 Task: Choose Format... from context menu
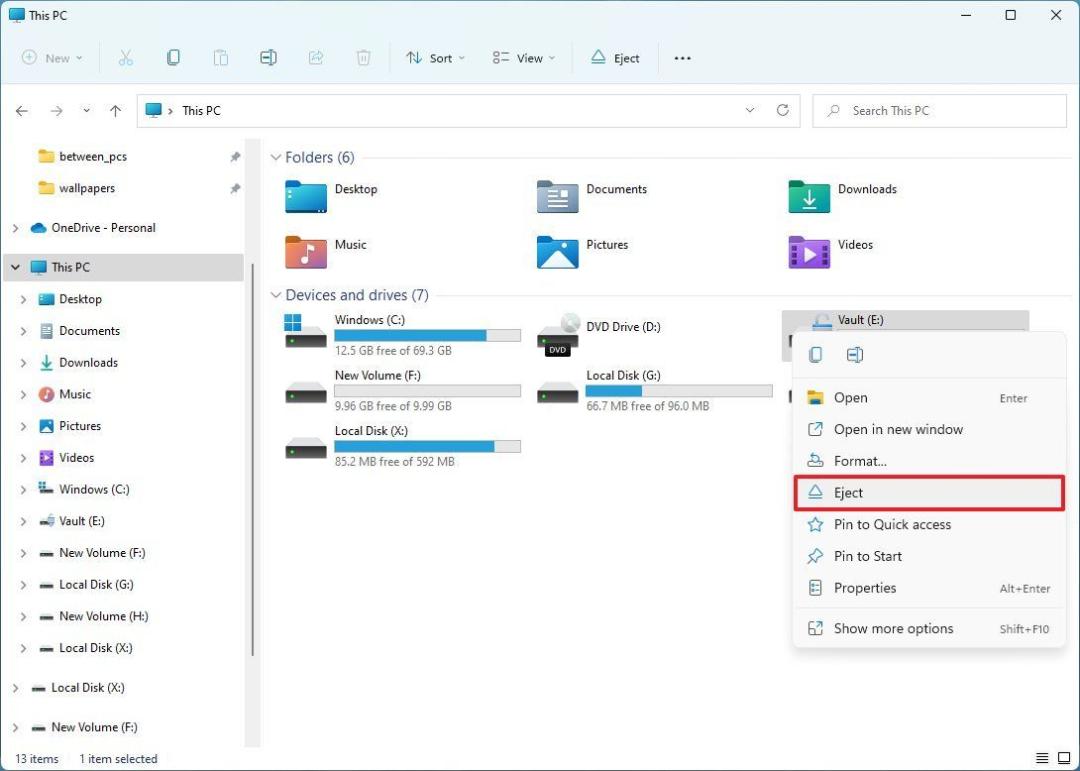coord(928,461)
